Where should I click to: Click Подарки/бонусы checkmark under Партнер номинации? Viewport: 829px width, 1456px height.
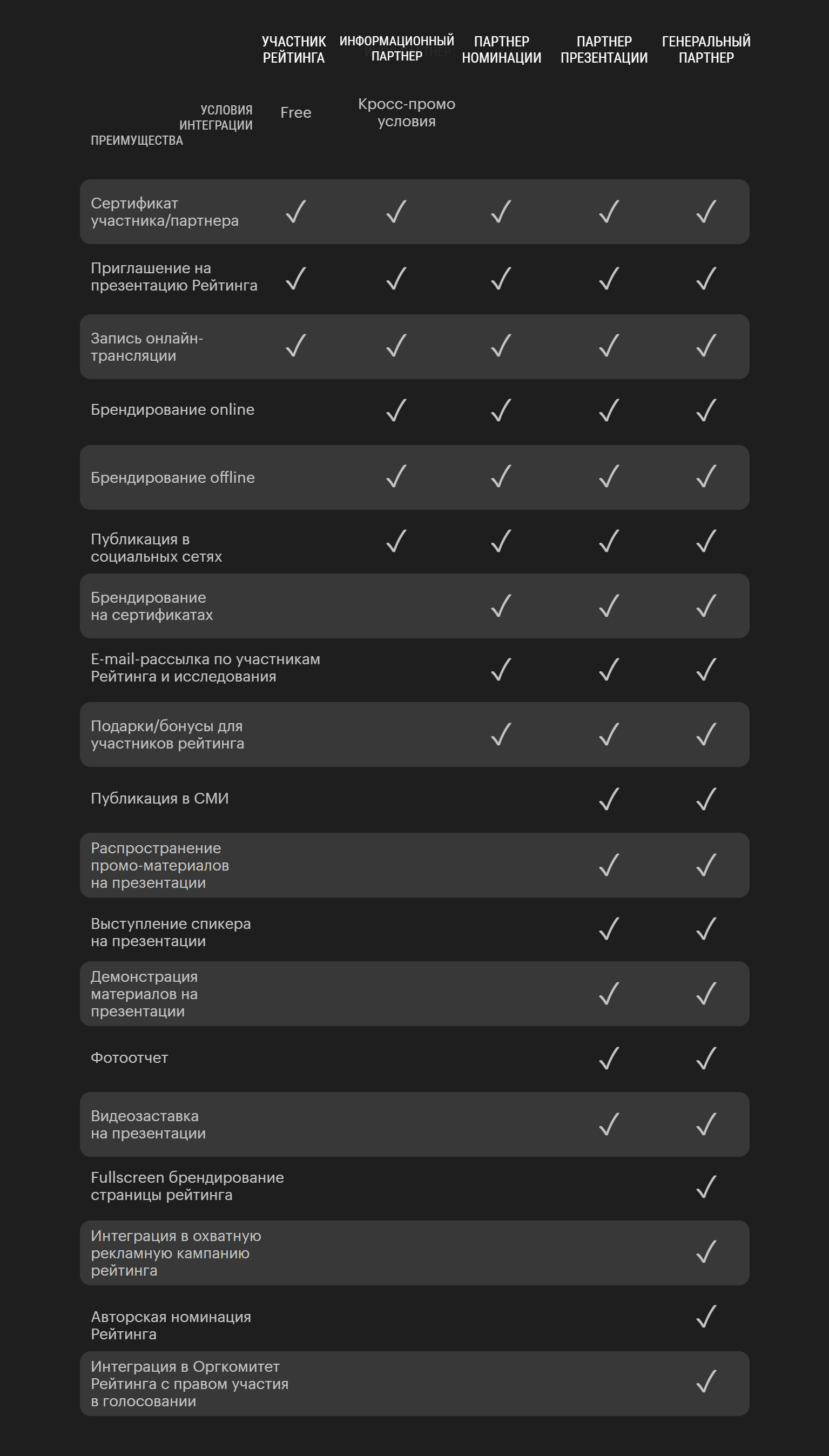501,734
